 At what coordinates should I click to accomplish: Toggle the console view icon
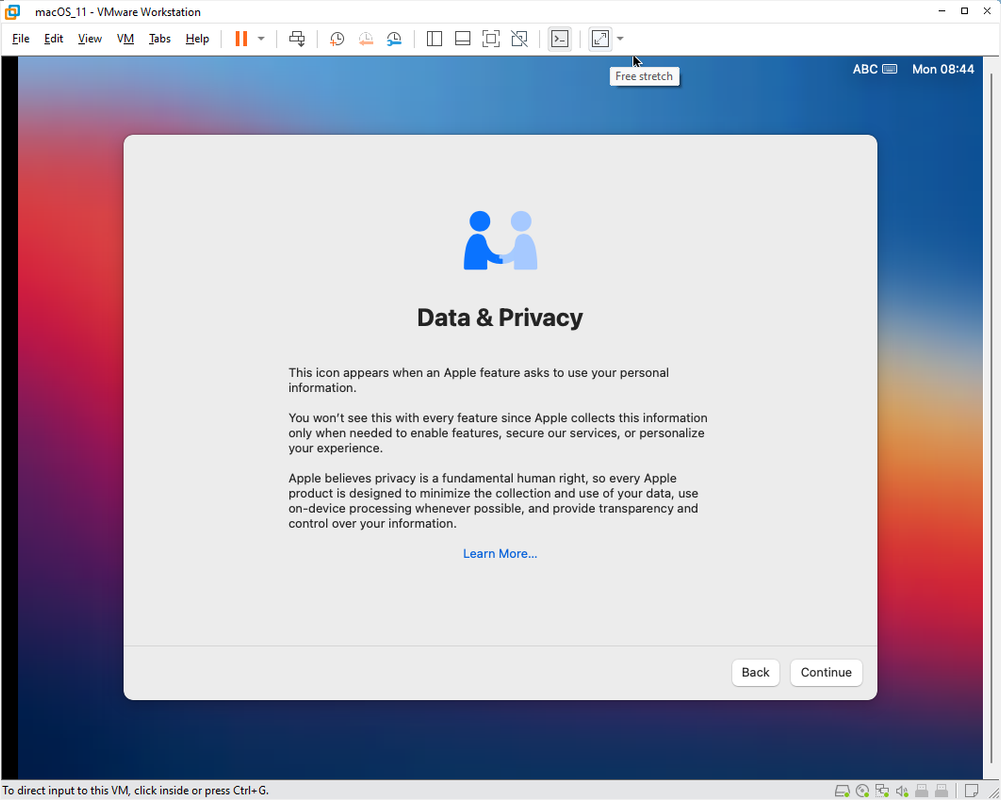560,39
